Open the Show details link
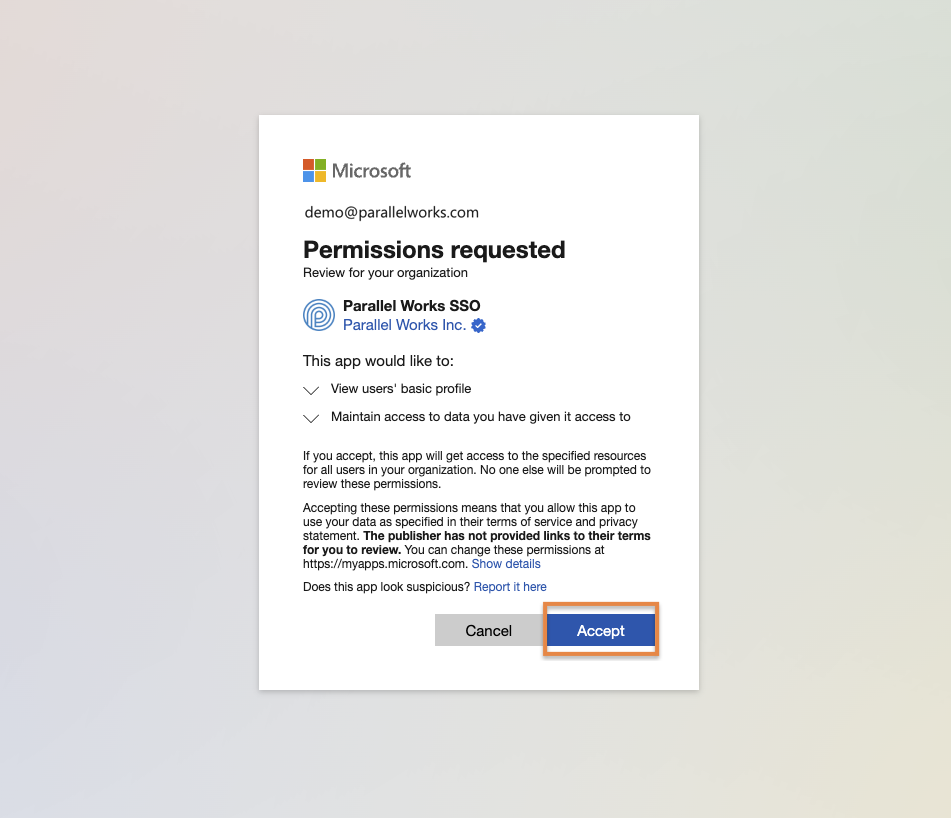951x818 pixels. pos(505,563)
